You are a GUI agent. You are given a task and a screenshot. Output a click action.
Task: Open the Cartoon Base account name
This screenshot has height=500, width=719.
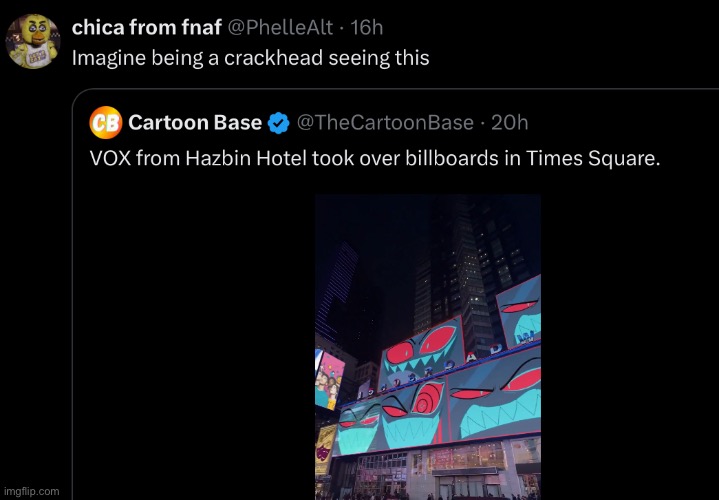tap(195, 123)
